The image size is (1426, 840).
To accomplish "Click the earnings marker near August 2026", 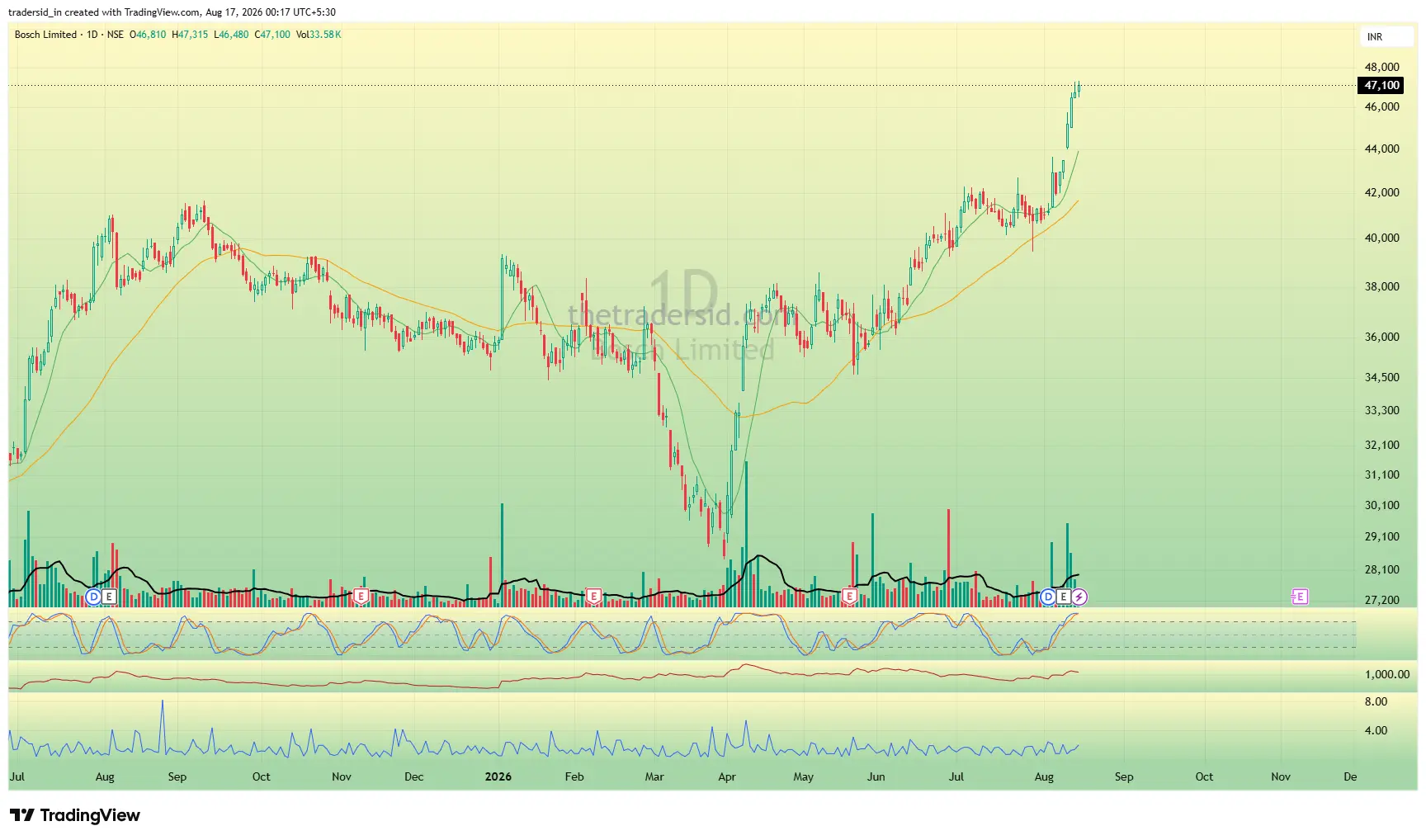I will [x=1064, y=597].
